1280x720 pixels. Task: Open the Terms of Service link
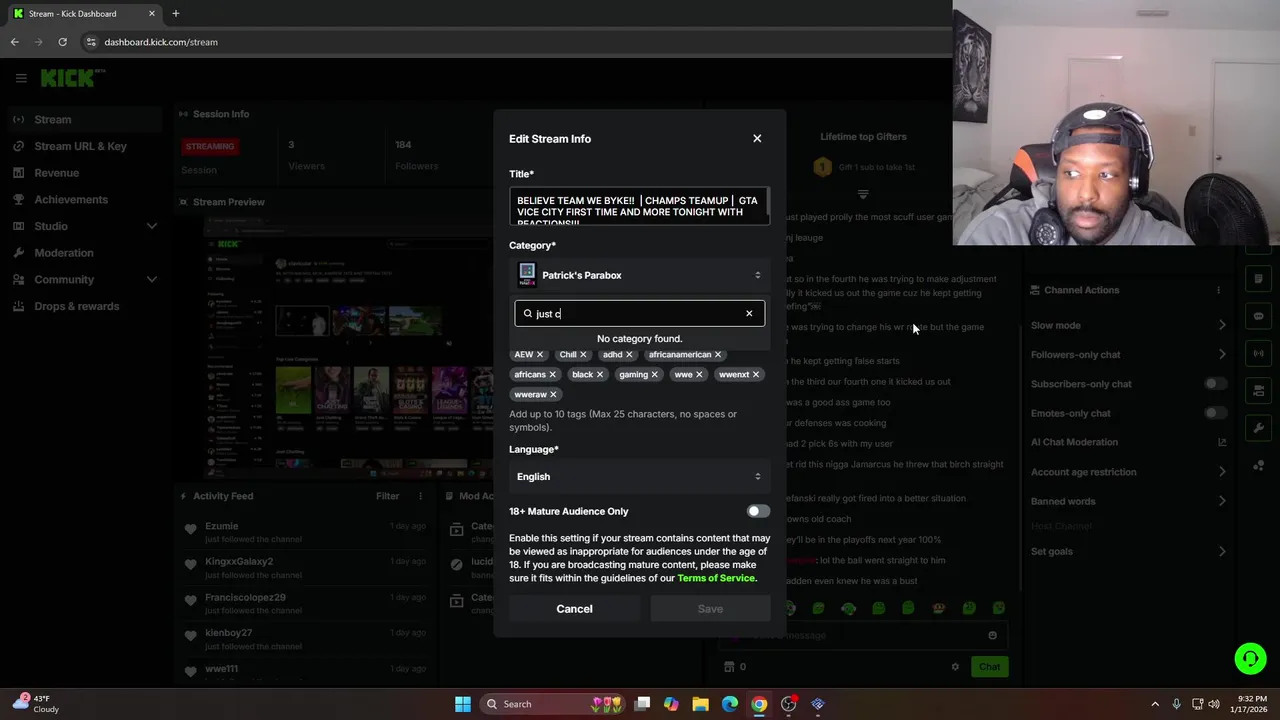tap(716, 578)
